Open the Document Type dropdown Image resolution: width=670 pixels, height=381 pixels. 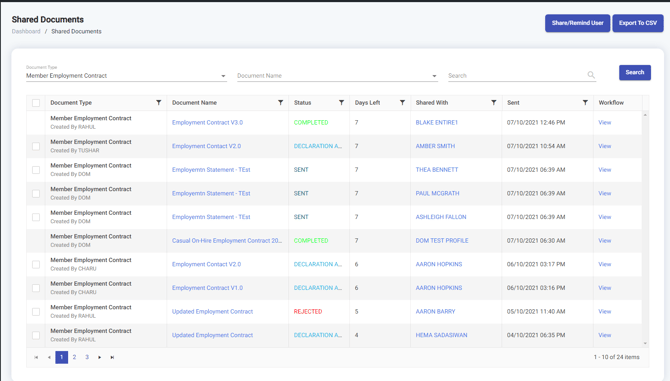point(126,76)
